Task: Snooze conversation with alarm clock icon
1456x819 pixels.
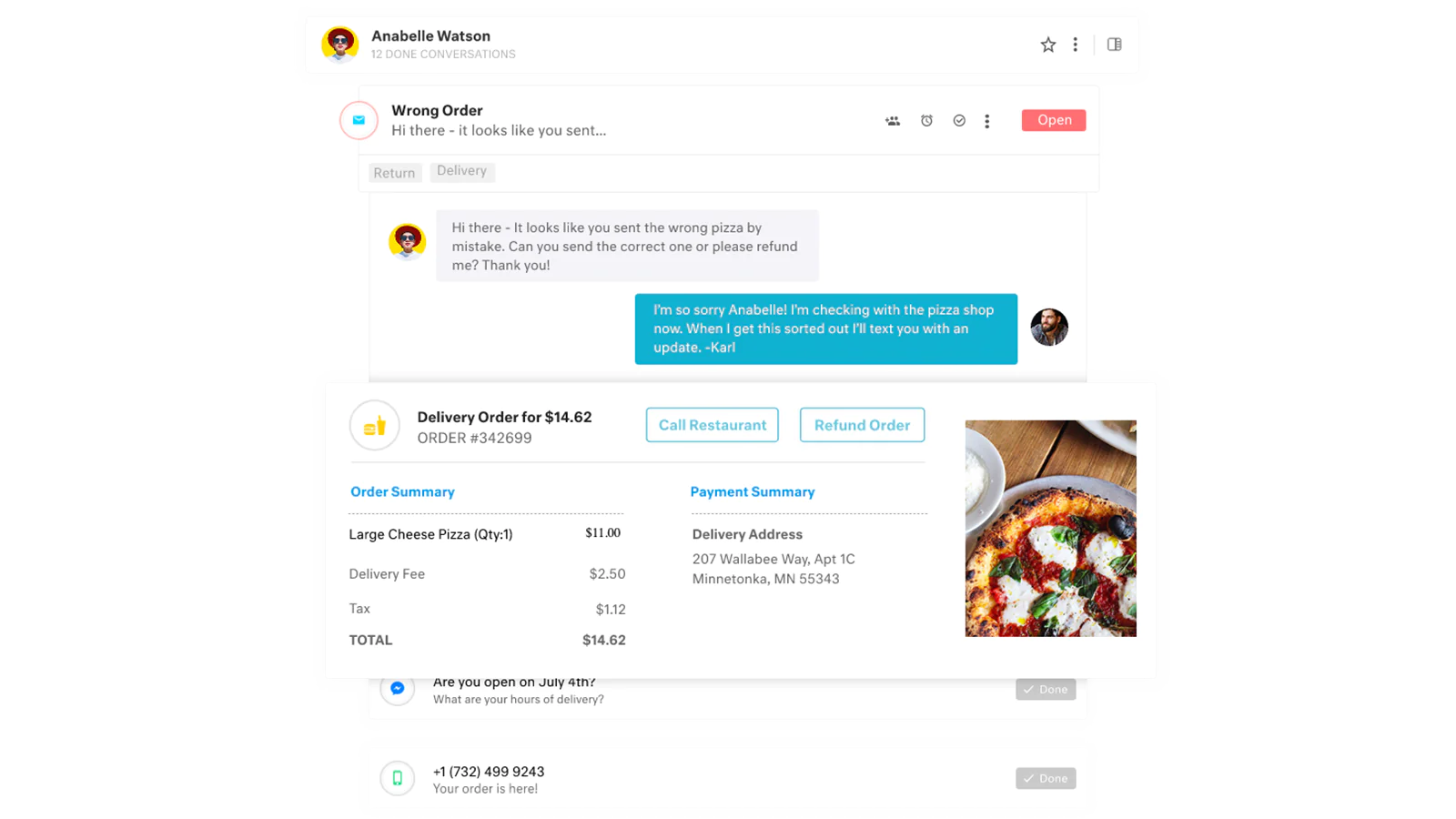Action: click(x=926, y=121)
